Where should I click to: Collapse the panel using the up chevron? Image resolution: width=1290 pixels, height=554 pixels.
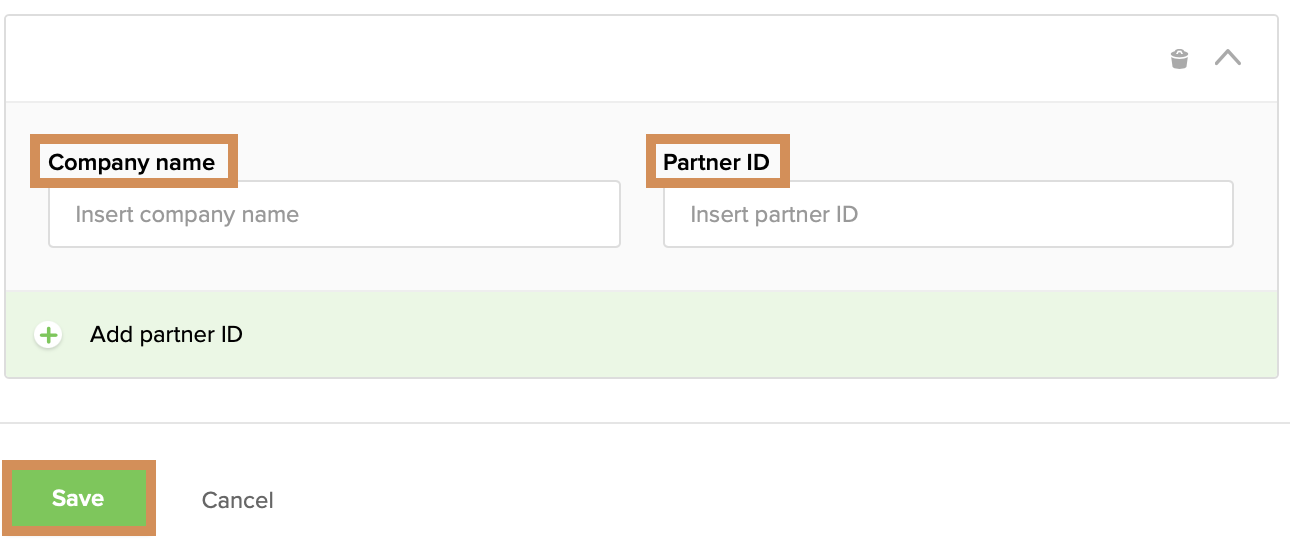(1228, 58)
